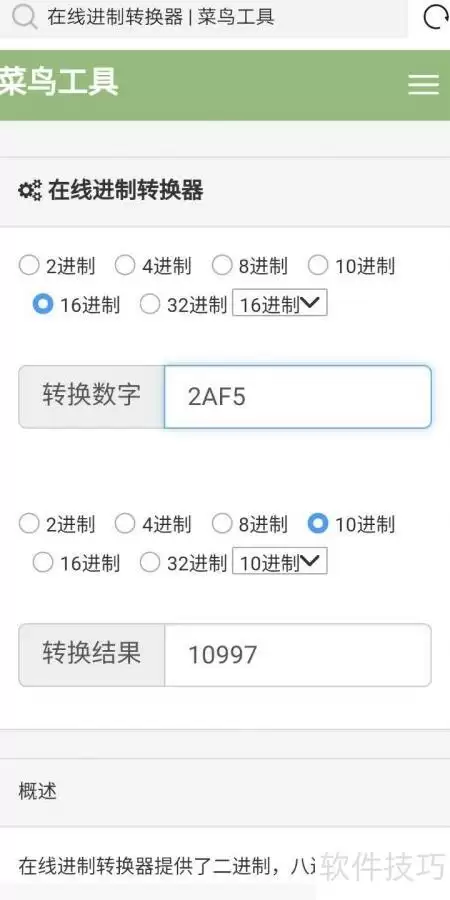Expand the source 16进制 dropdown
This screenshot has height=900, width=450.
click(280, 303)
